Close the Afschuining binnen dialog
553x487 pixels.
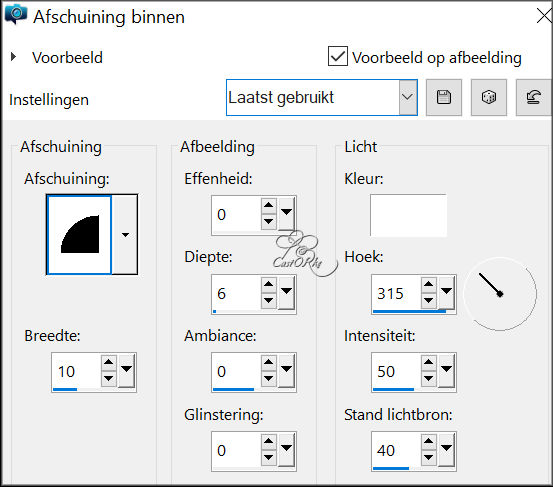[x=543, y=16]
